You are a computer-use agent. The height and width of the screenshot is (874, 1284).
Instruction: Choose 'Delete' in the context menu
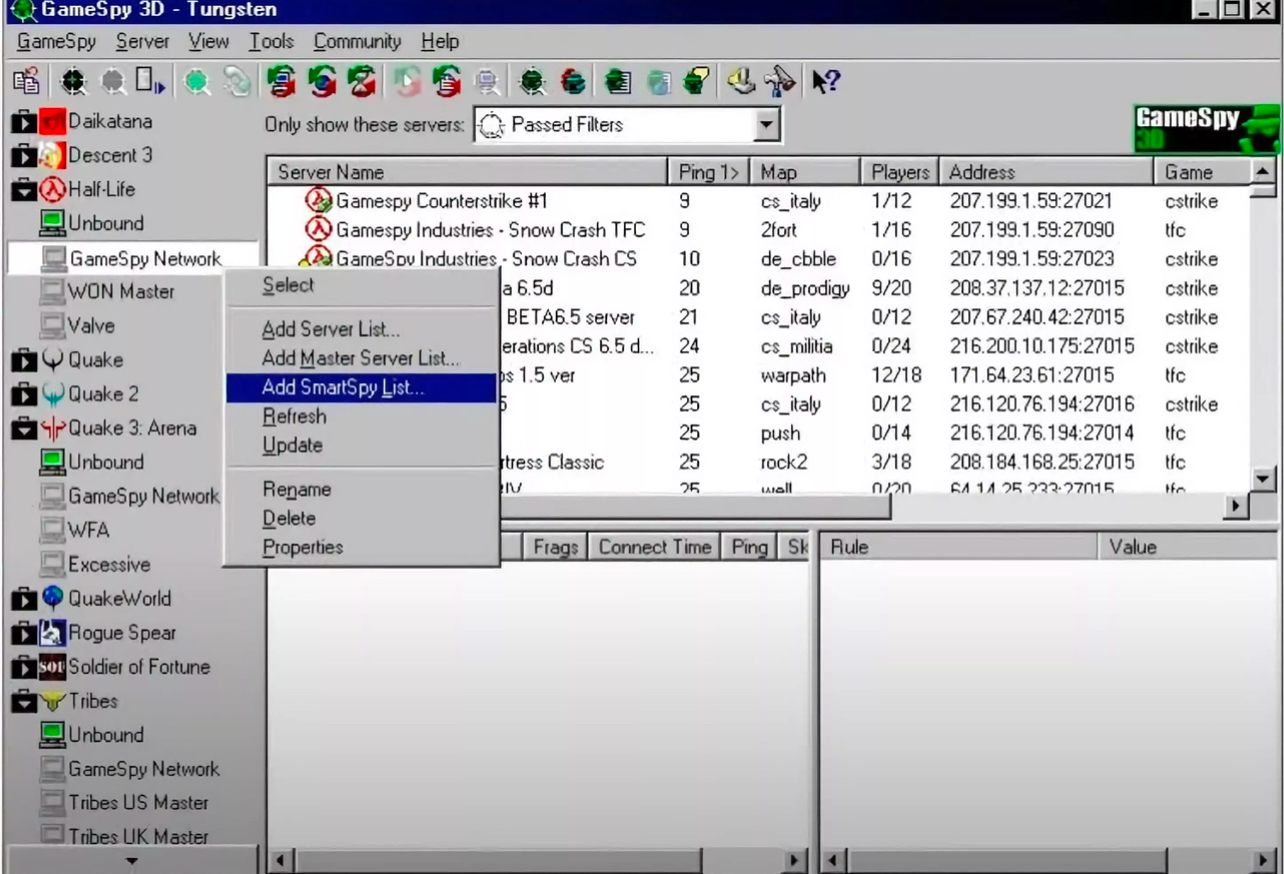(x=361, y=518)
